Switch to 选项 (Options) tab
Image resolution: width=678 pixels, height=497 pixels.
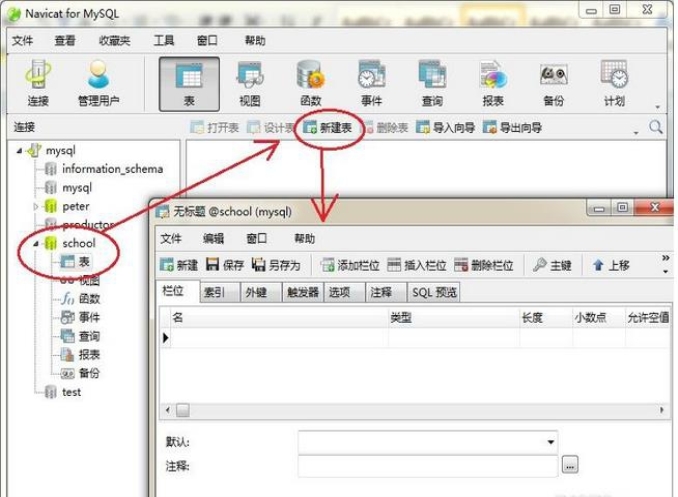[345, 292]
